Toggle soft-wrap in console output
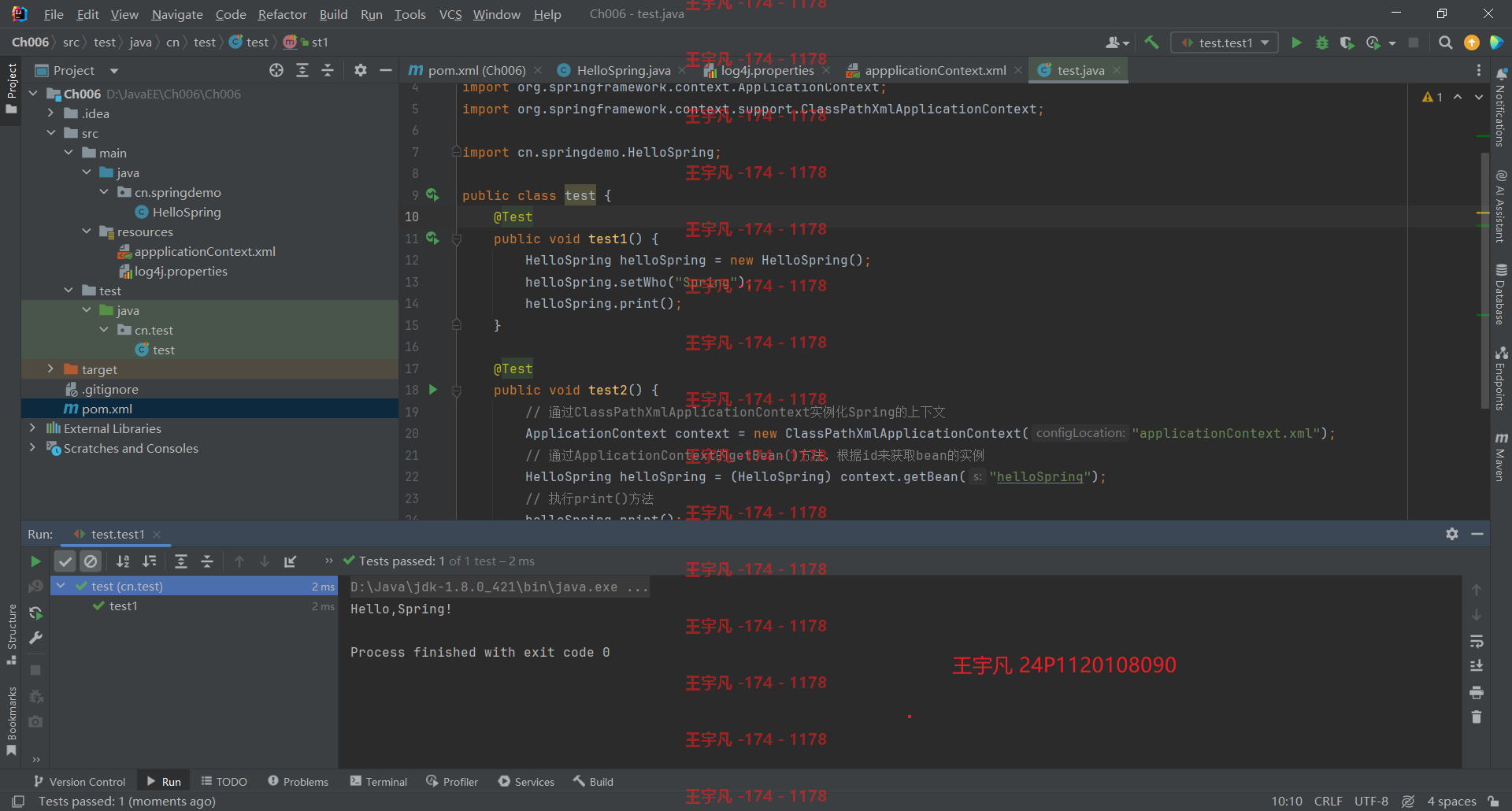Screen dimensions: 1512x811 pyautogui.click(x=1477, y=642)
